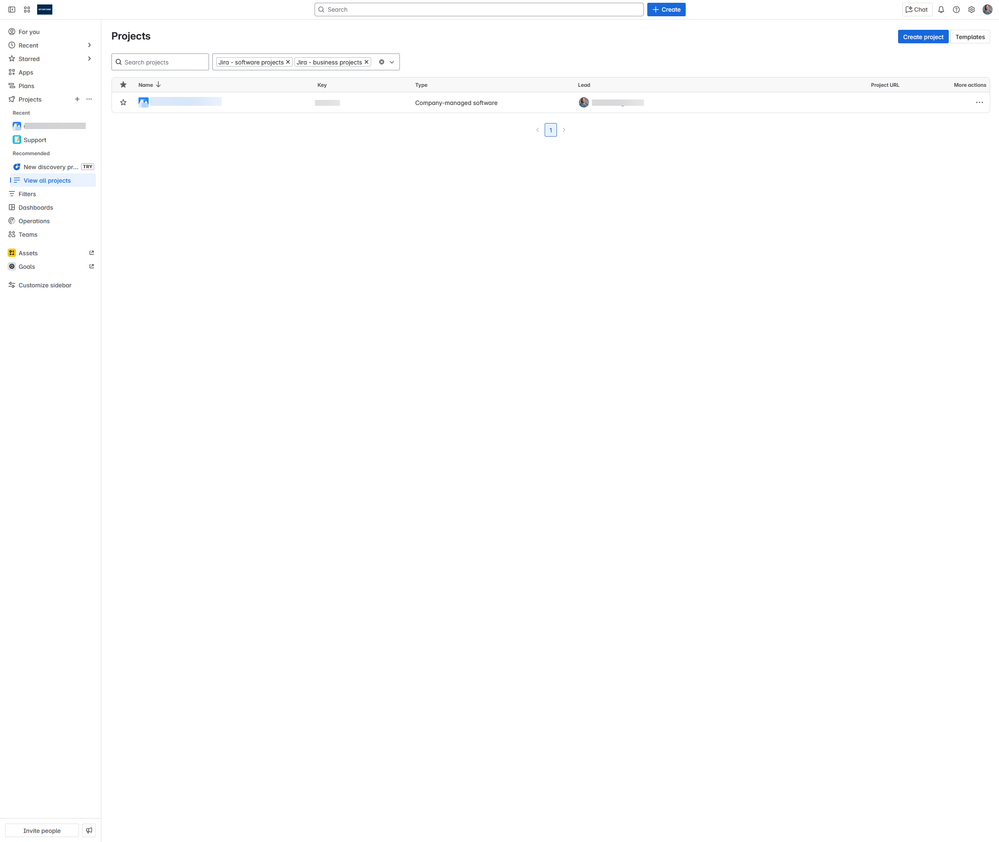This screenshot has height=842, width=999.
Task: Open notifications bell icon
Action: click(941, 10)
